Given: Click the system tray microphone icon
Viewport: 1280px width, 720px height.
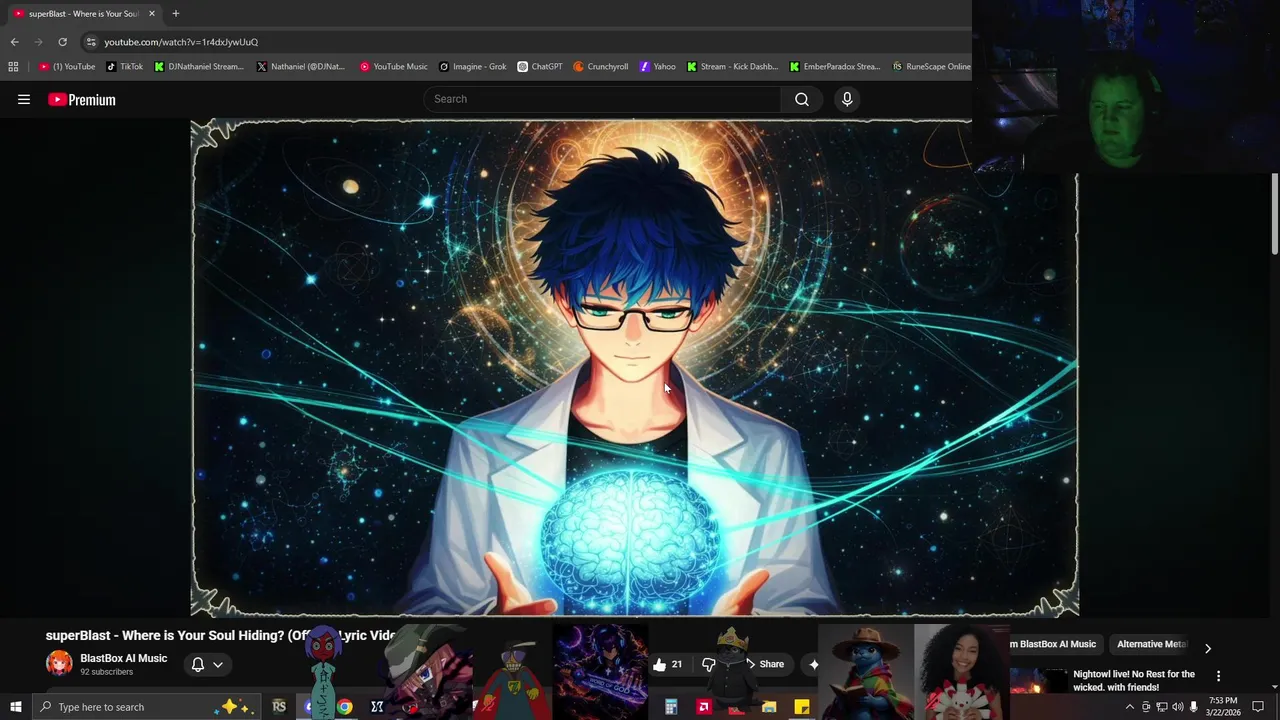Looking at the screenshot, I should tap(1193, 707).
